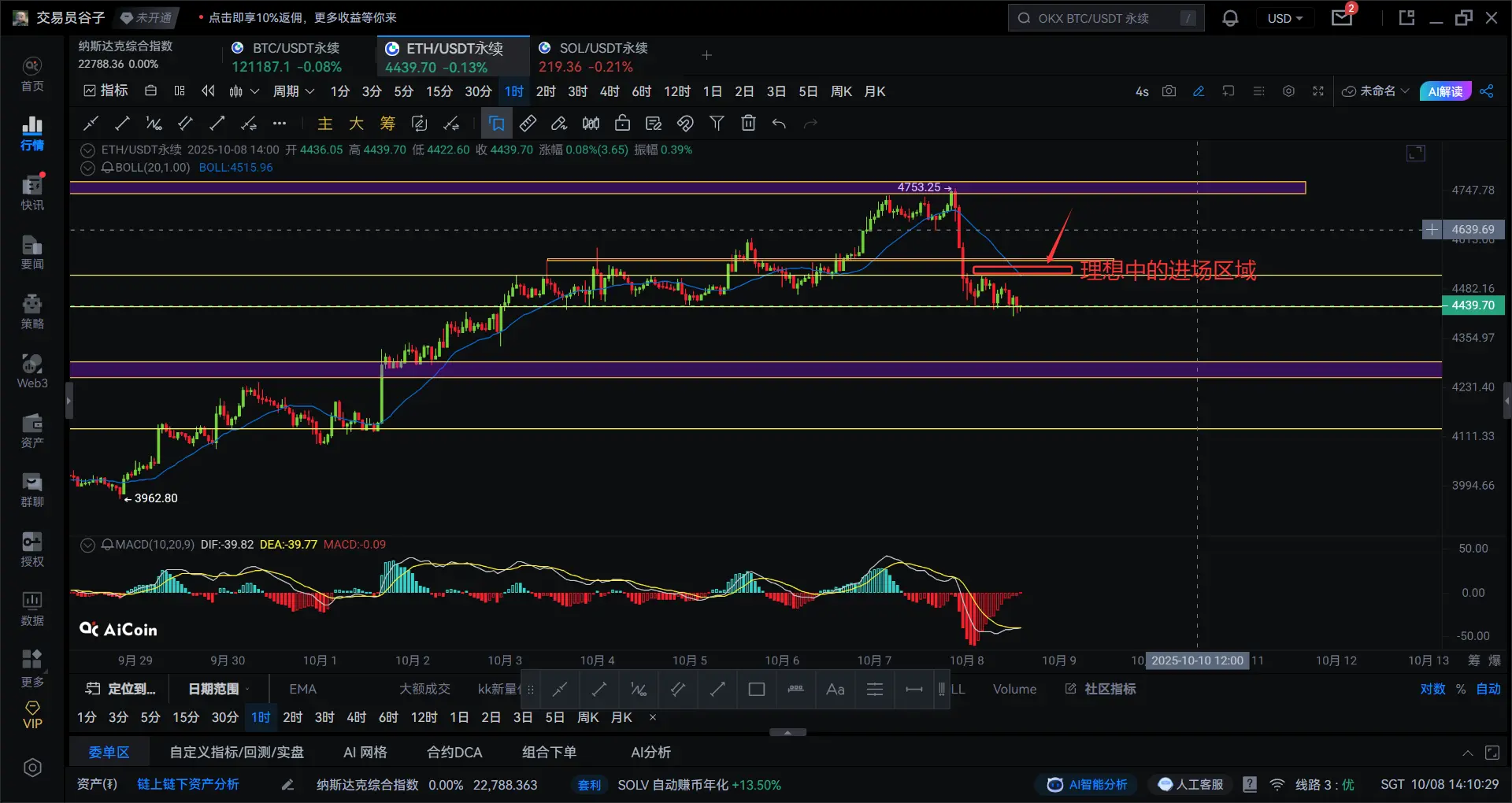Select the 4时 interval in top toolbar
This screenshot has height=803, width=1512.
(610, 91)
